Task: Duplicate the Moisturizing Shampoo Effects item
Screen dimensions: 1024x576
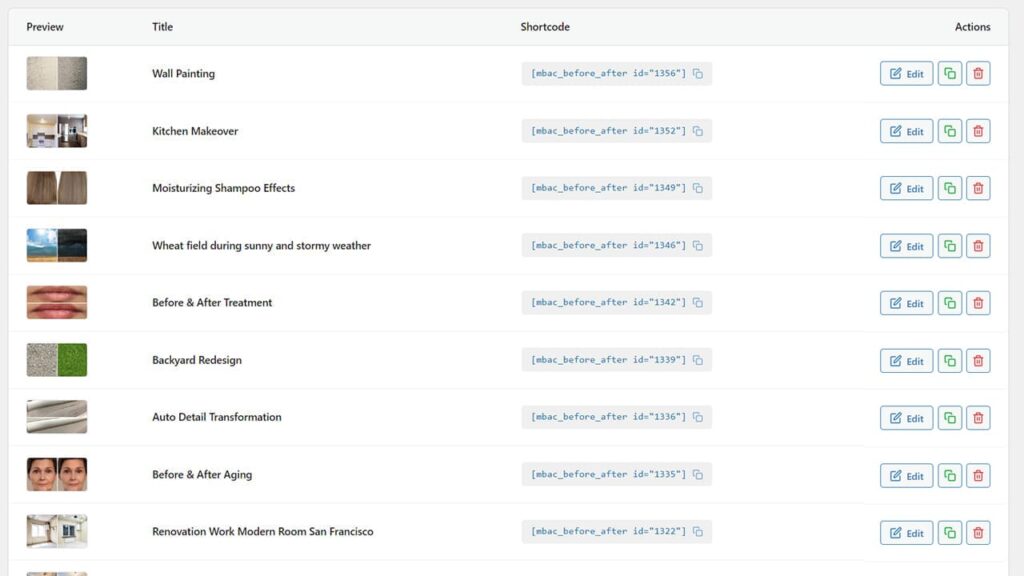Action: click(950, 188)
